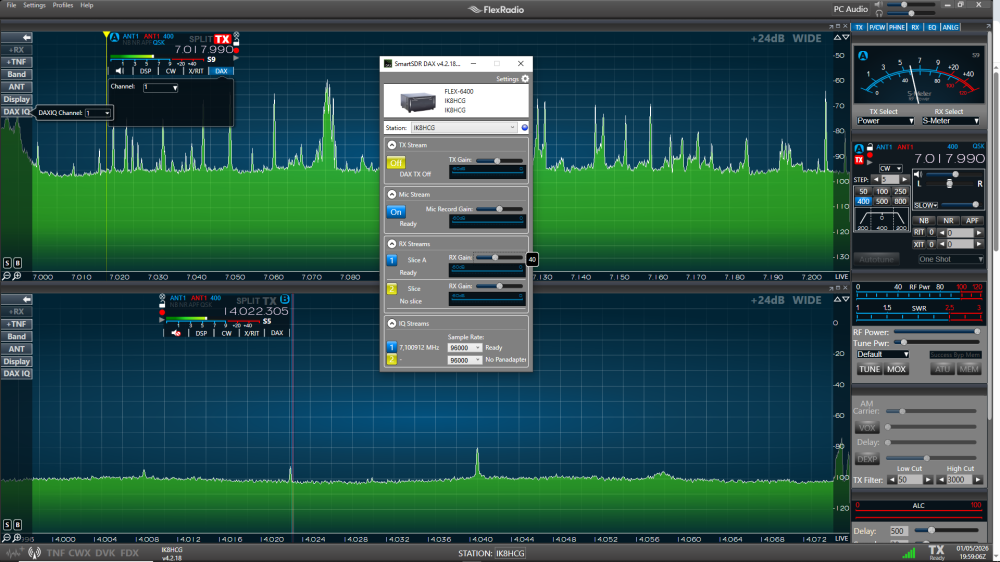Select the 500 filter width preset
Image resolution: width=1000 pixels, height=562 pixels.
[x=881, y=201]
